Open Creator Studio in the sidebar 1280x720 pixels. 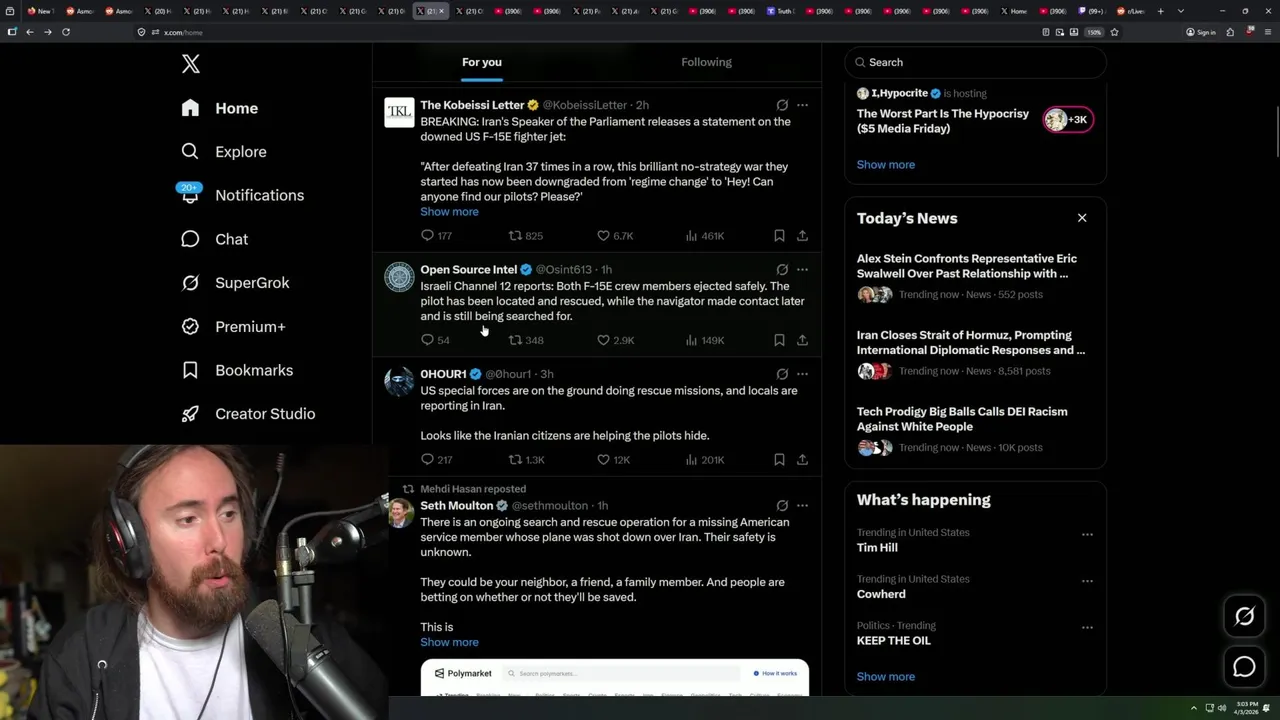(248, 414)
